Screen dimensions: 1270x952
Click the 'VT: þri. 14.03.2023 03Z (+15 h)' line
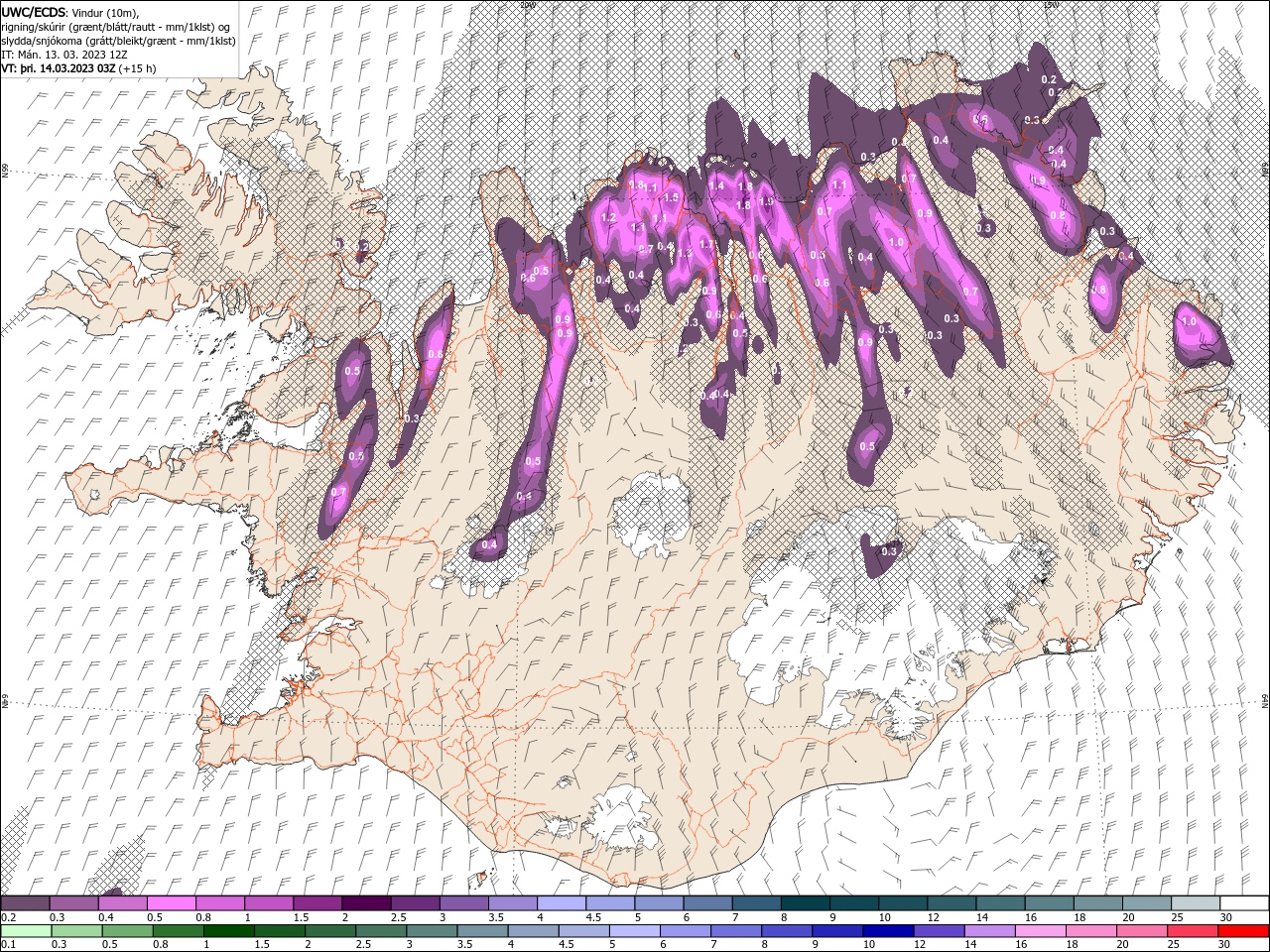76,68
